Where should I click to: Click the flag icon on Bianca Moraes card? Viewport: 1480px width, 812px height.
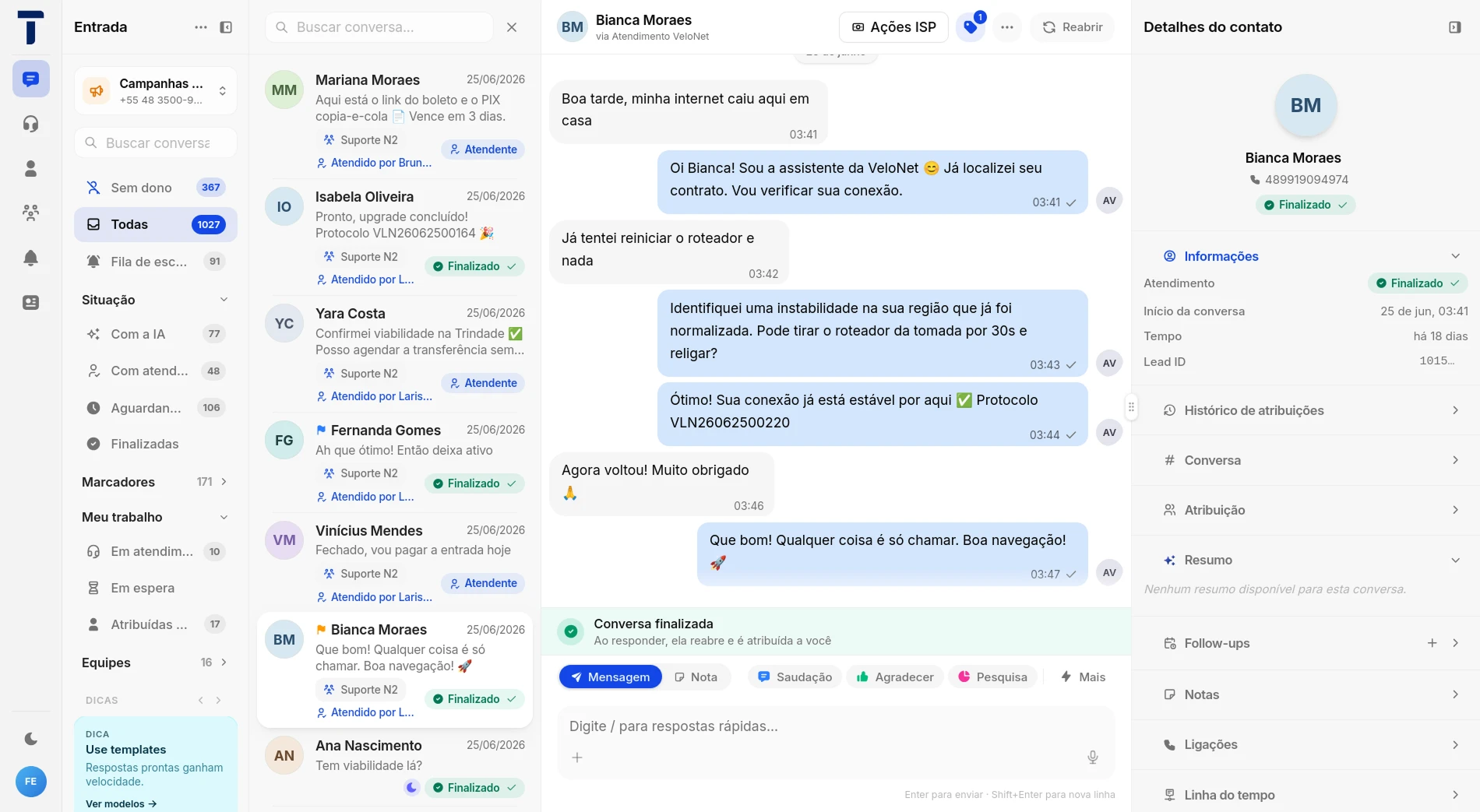[321, 629]
